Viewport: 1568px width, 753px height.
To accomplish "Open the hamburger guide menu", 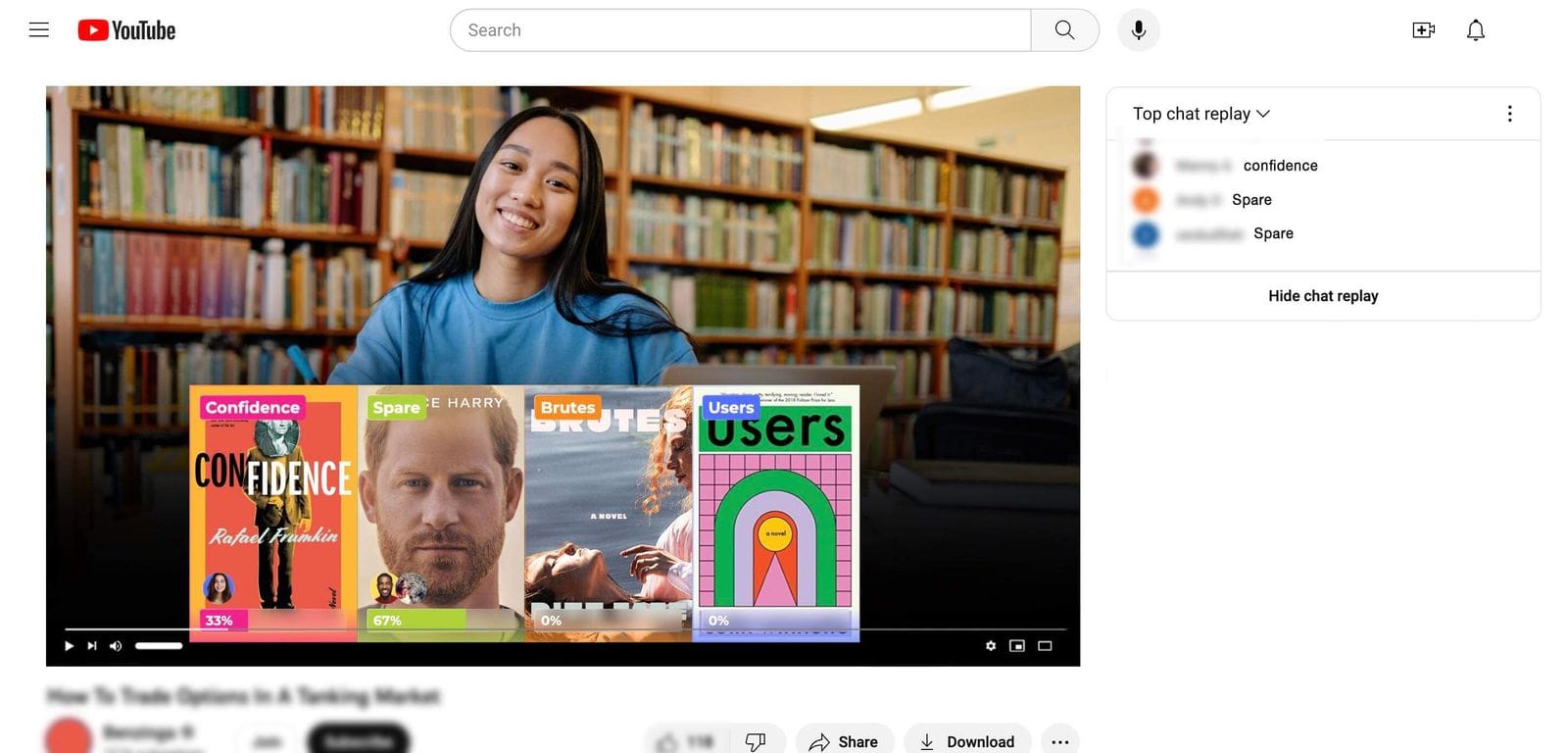I will 39,29.
